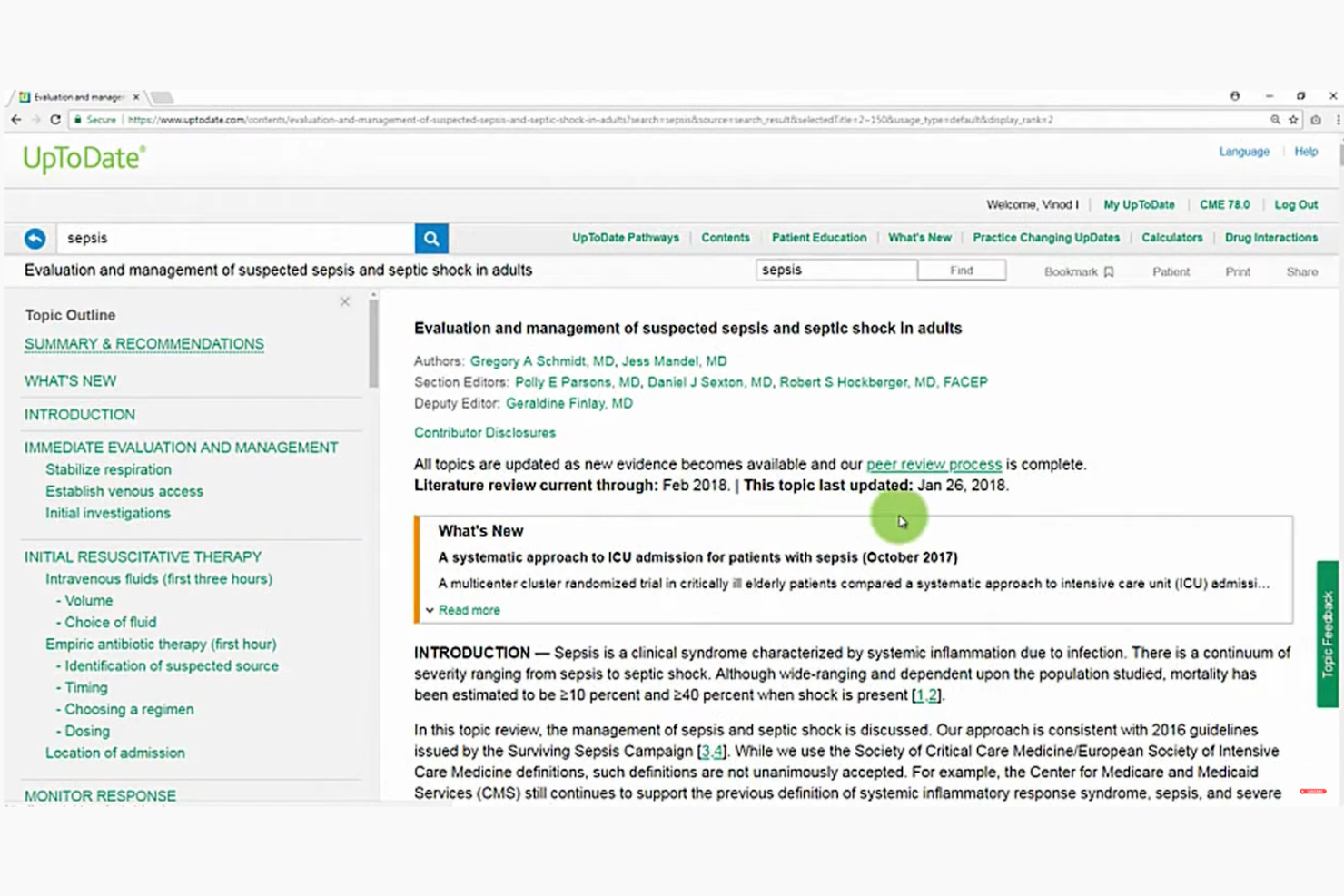This screenshot has width=1344, height=896.
Task: Click the Chrome profile avatar icon
Action: pyautogui.click(x=1235, y=96)
